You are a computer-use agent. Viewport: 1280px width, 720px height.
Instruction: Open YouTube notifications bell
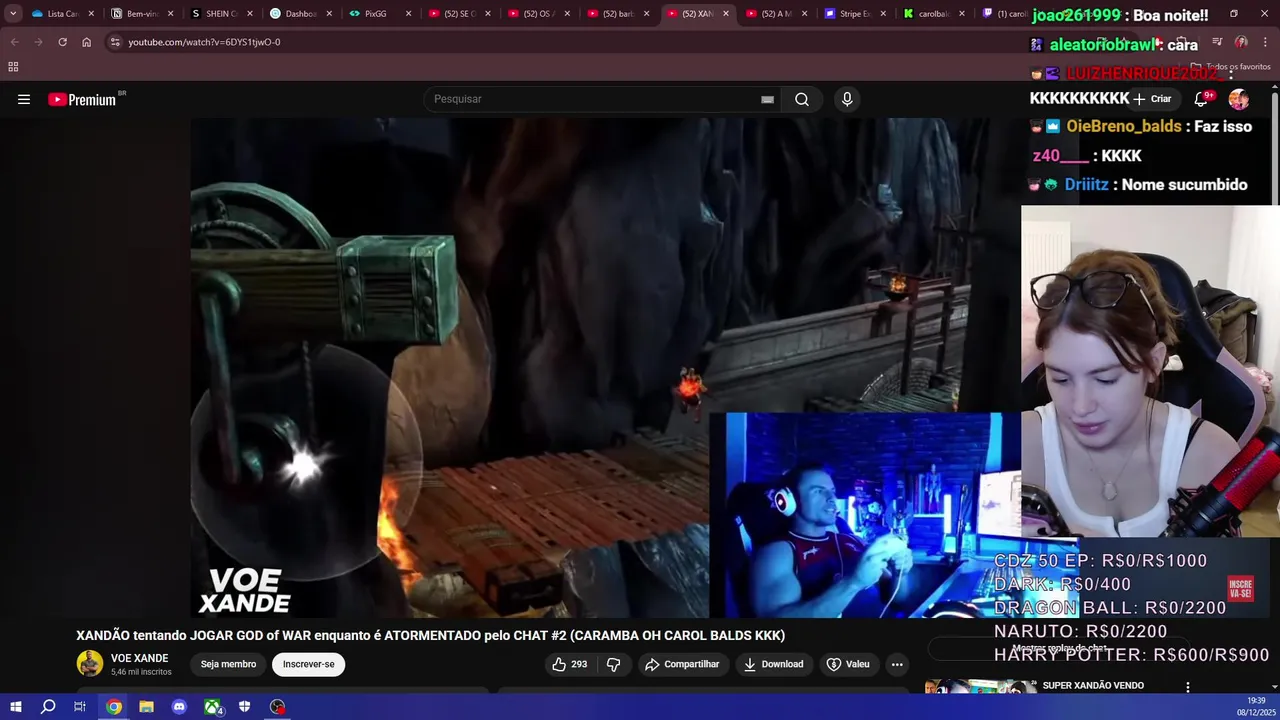1202,99
